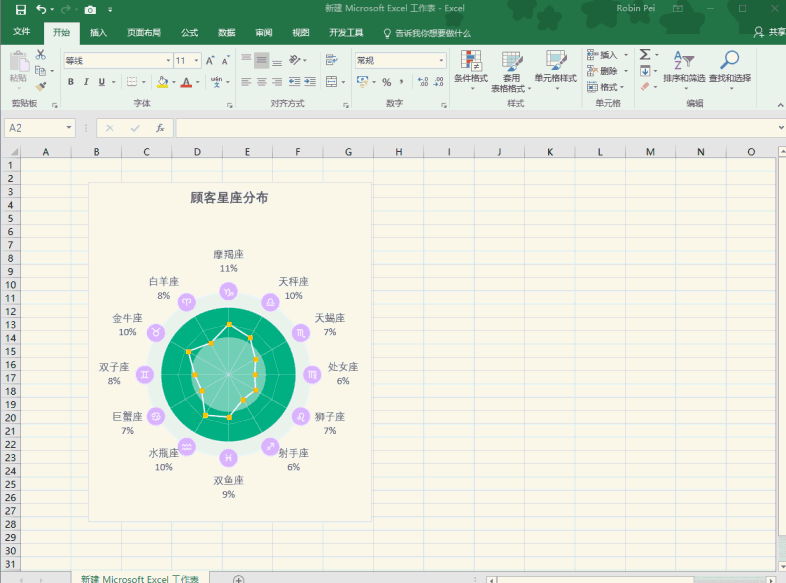Screen dimensions: 786x583
Task: Set bottom vertical alignment
Action: coord(277,61)
